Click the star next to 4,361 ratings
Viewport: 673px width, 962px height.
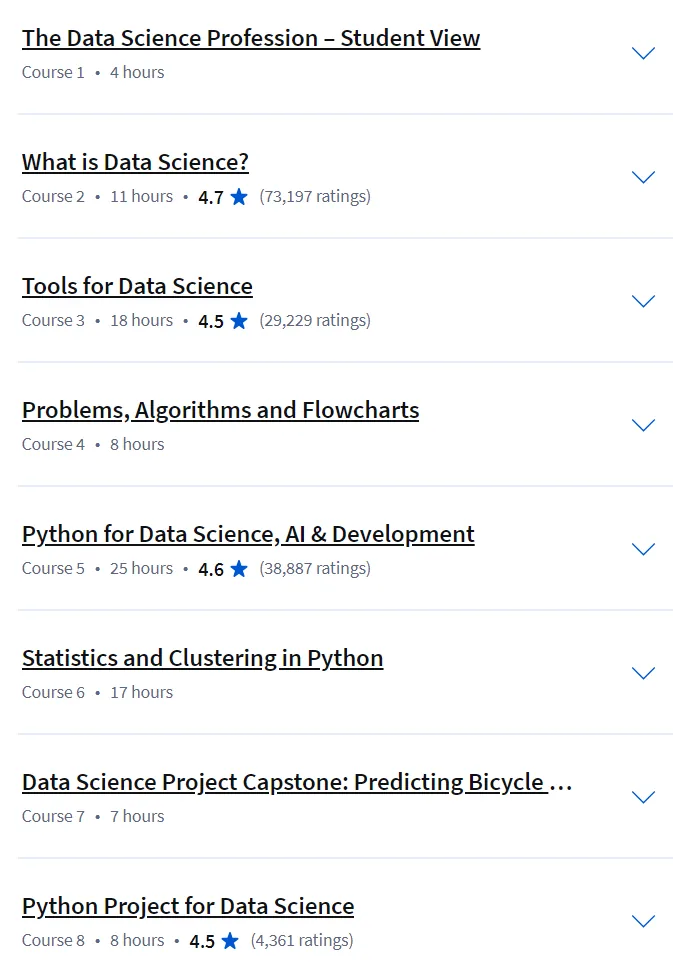tap(230, 941)
